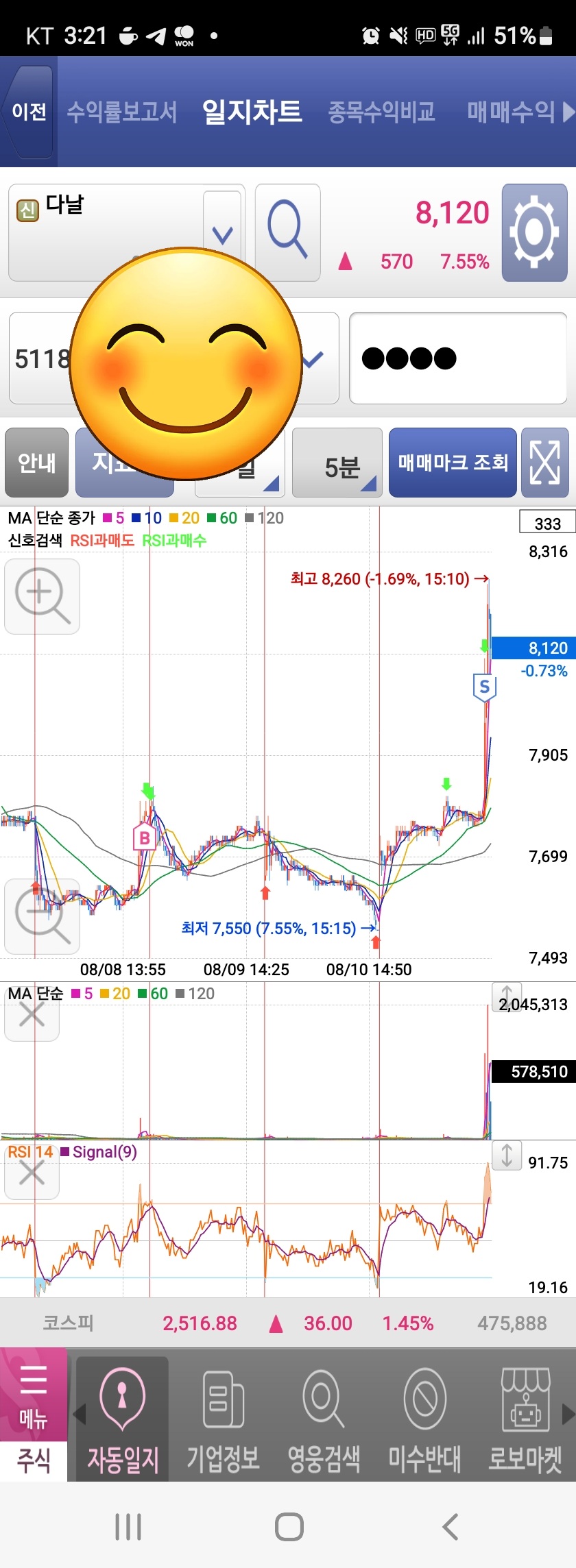576x1568 pixels.
Task: Switch to 수익률보고서 tab
Action: (x=122, y=112)
